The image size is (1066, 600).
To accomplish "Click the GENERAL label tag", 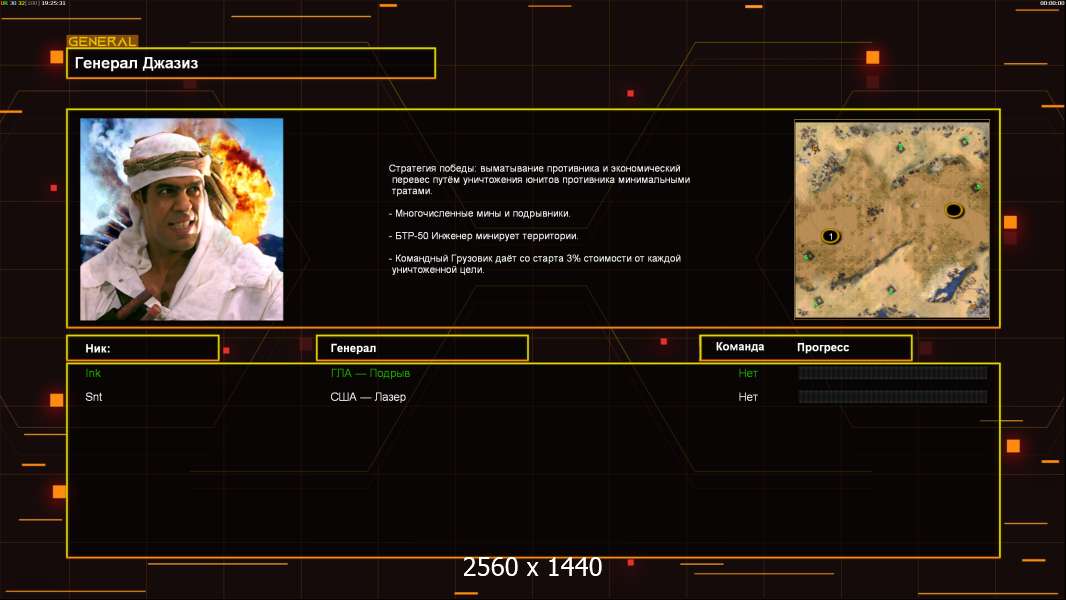I will [102, 42].
